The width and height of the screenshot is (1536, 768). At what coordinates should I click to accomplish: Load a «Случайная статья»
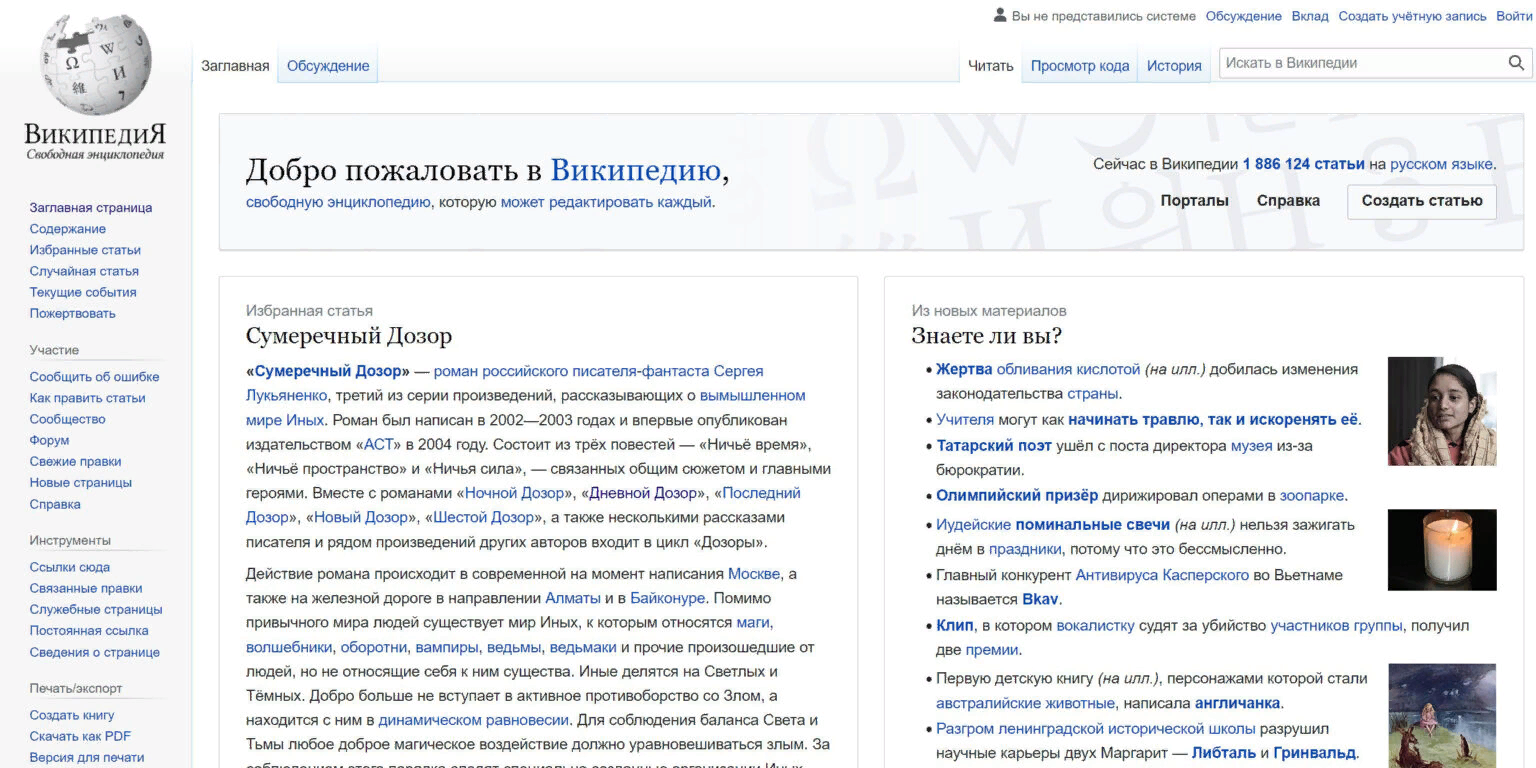84,271
